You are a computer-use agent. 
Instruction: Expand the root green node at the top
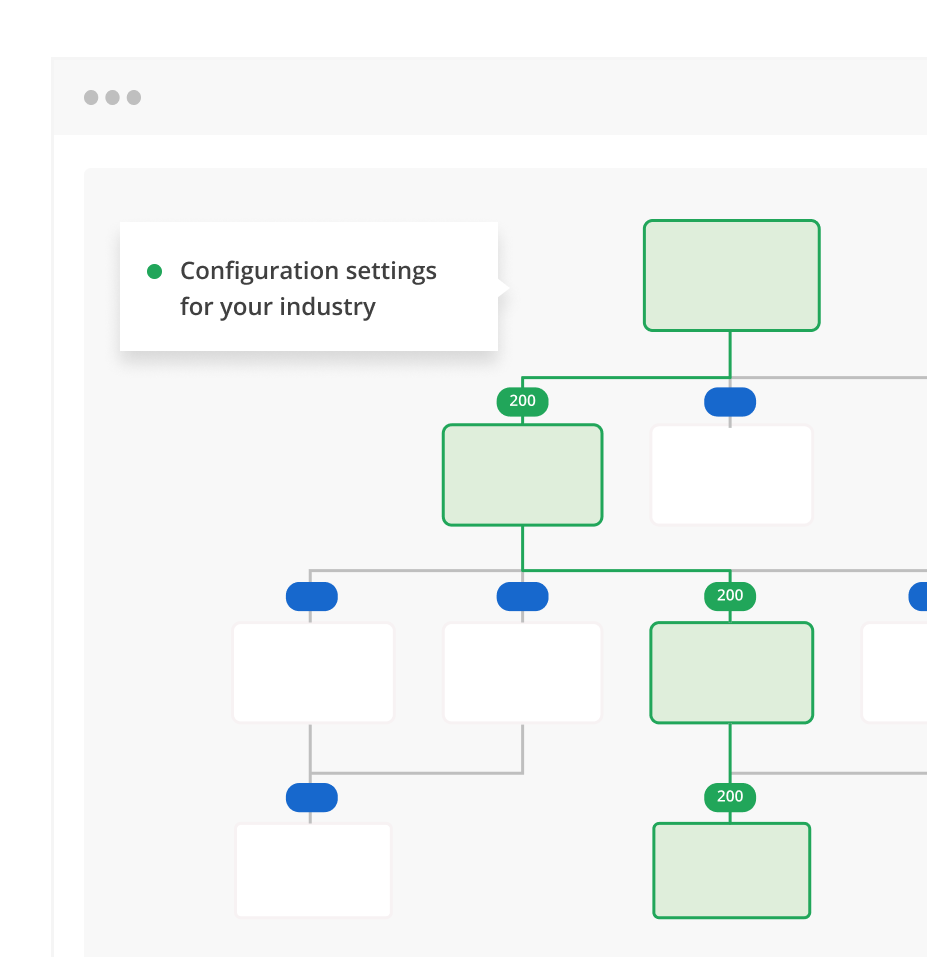pyautogui.click(x=731, y=275)
